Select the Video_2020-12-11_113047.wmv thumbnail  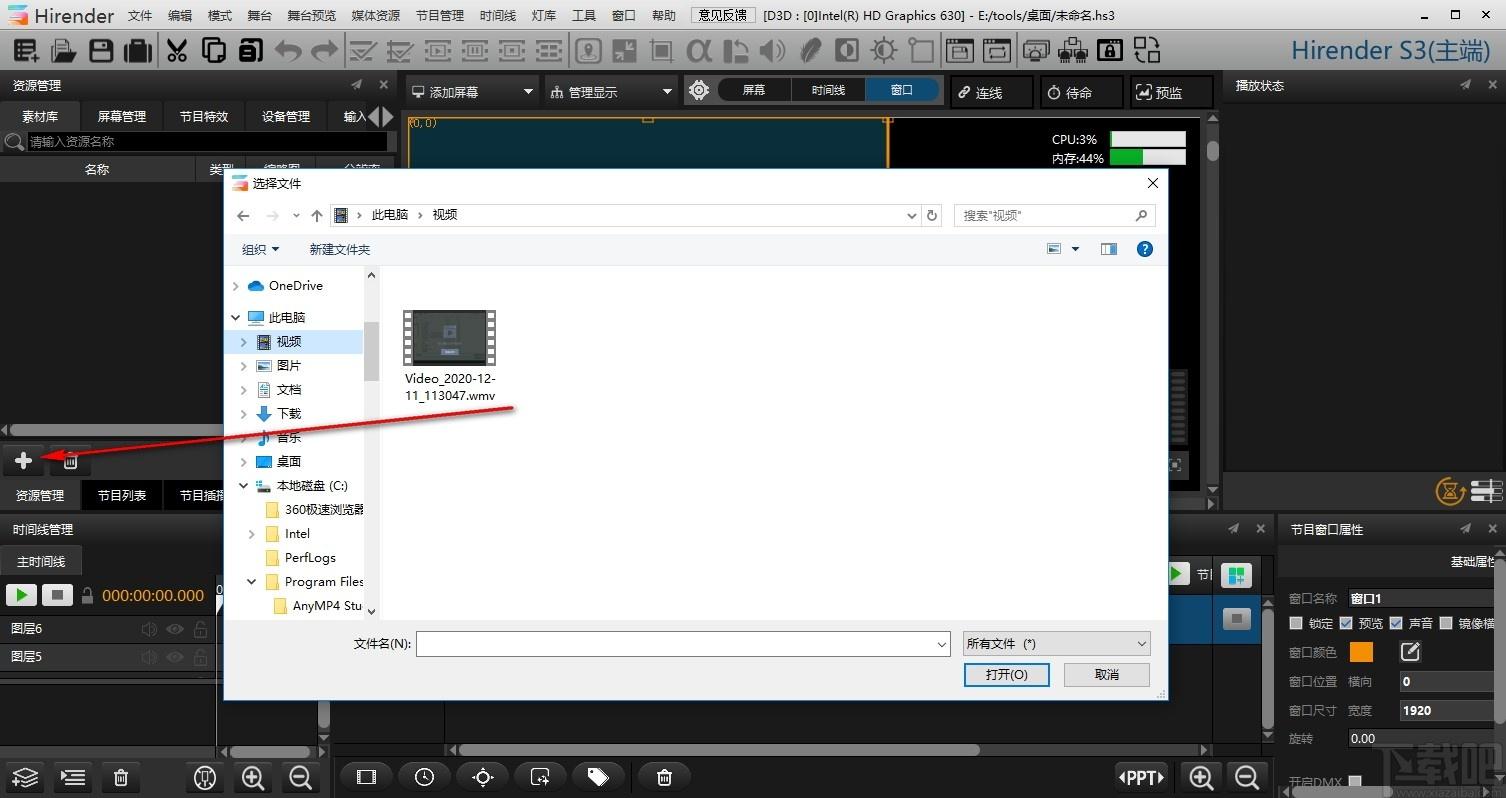tap(450, 337)
